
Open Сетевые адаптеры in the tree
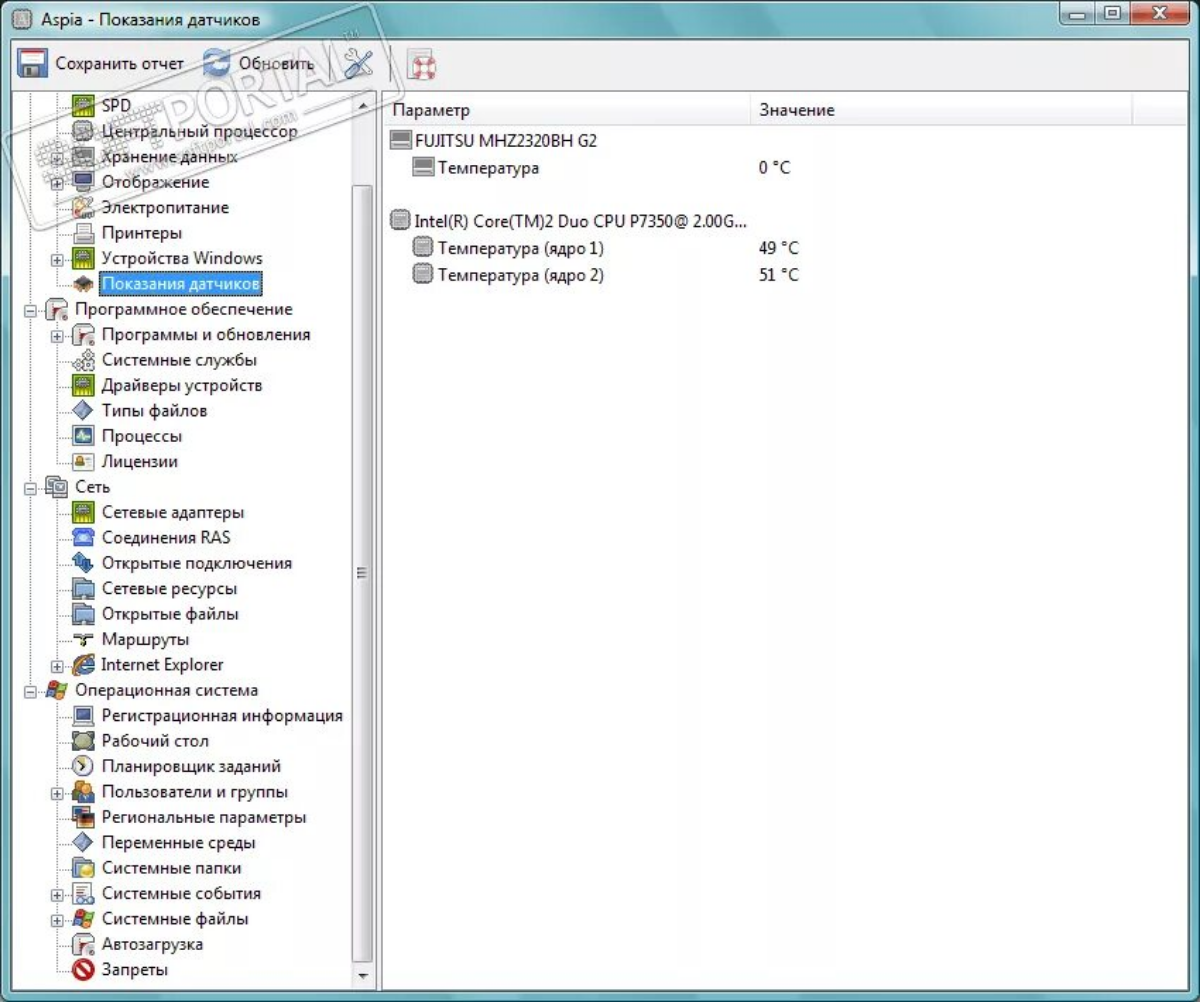point(172,512)
